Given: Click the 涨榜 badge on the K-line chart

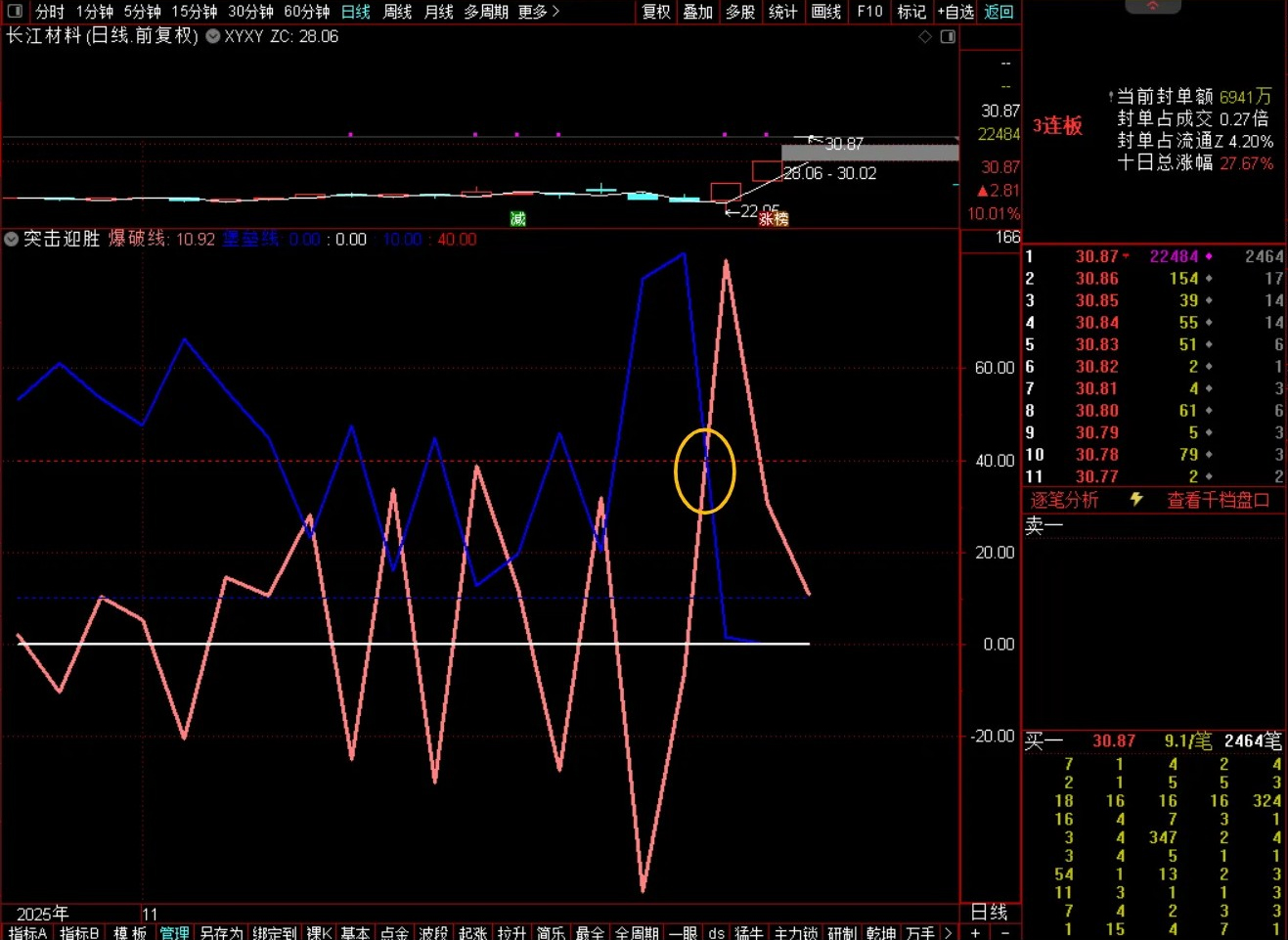Looking at the screenshot, I should [774, 219].
